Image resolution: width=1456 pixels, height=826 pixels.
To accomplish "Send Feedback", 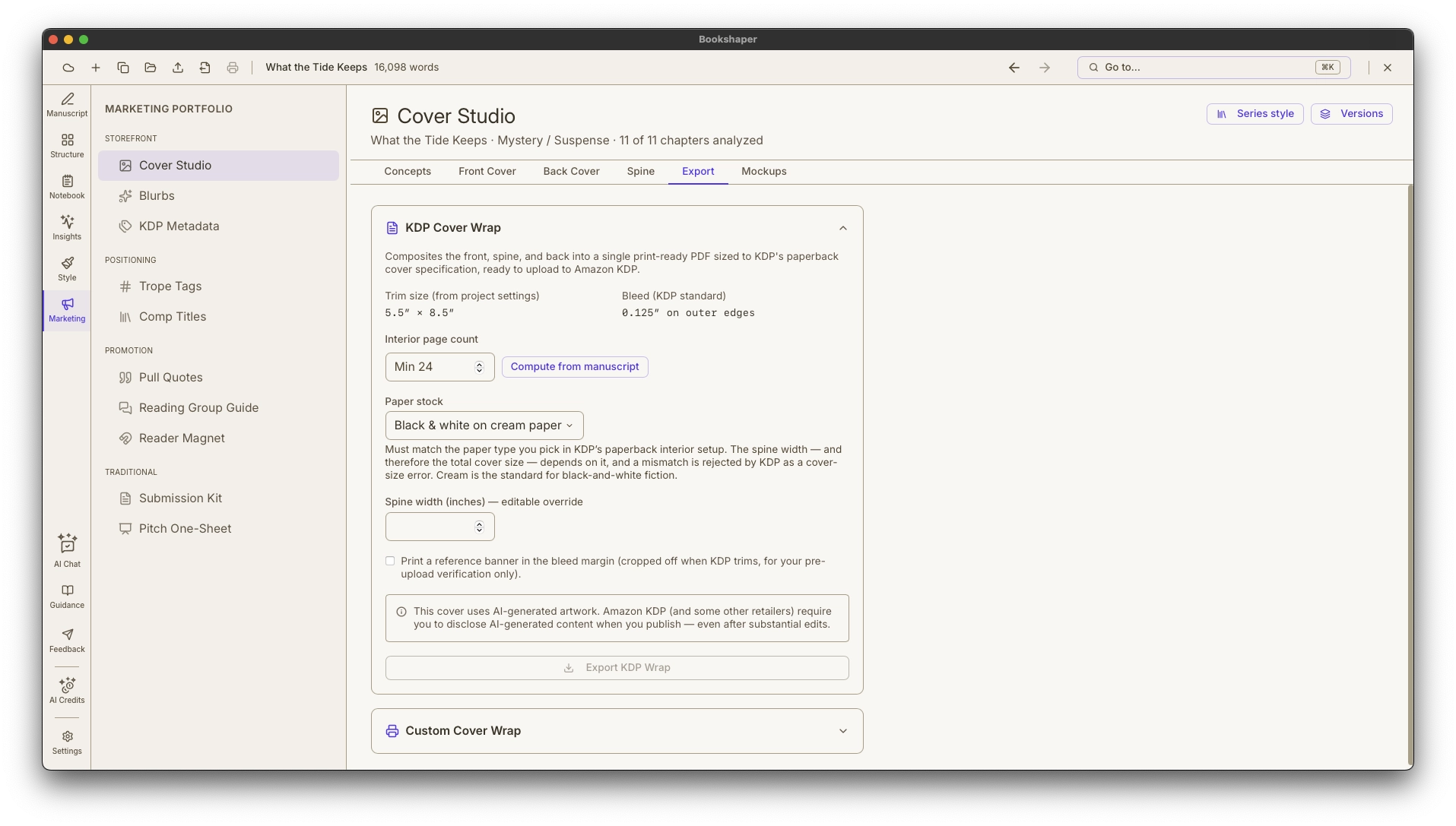I will click(67, 641).
